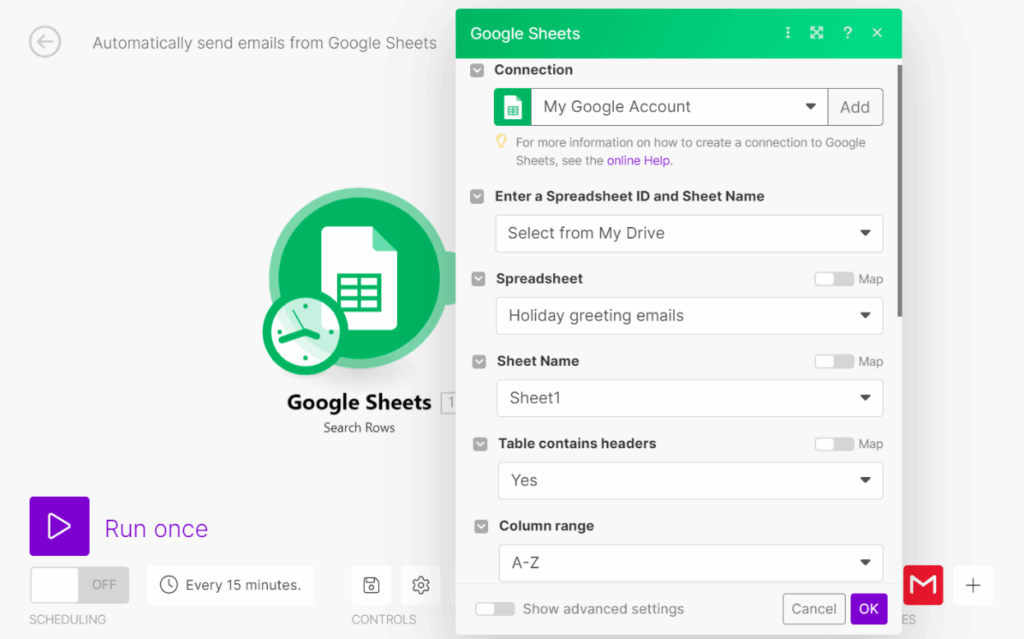Open the Holiday greeting emails dropdown
Image resolution: width=1024 pixels, height=639 pixels.
689,316
